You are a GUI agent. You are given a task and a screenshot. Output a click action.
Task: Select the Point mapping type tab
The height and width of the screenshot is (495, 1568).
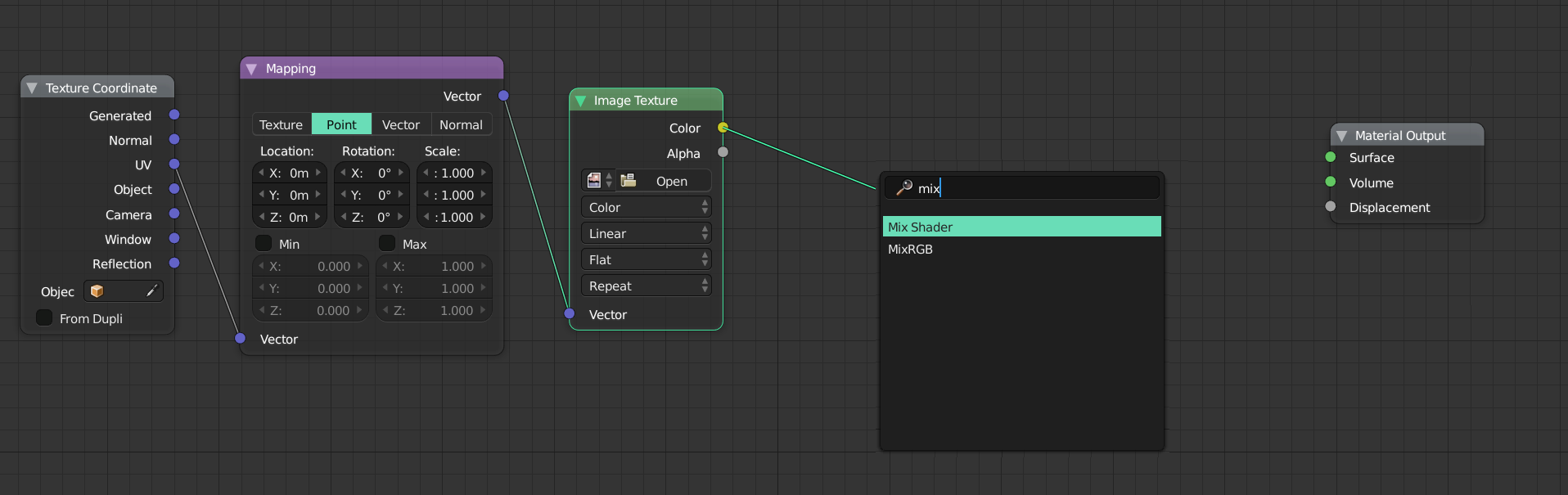point(341,124)
